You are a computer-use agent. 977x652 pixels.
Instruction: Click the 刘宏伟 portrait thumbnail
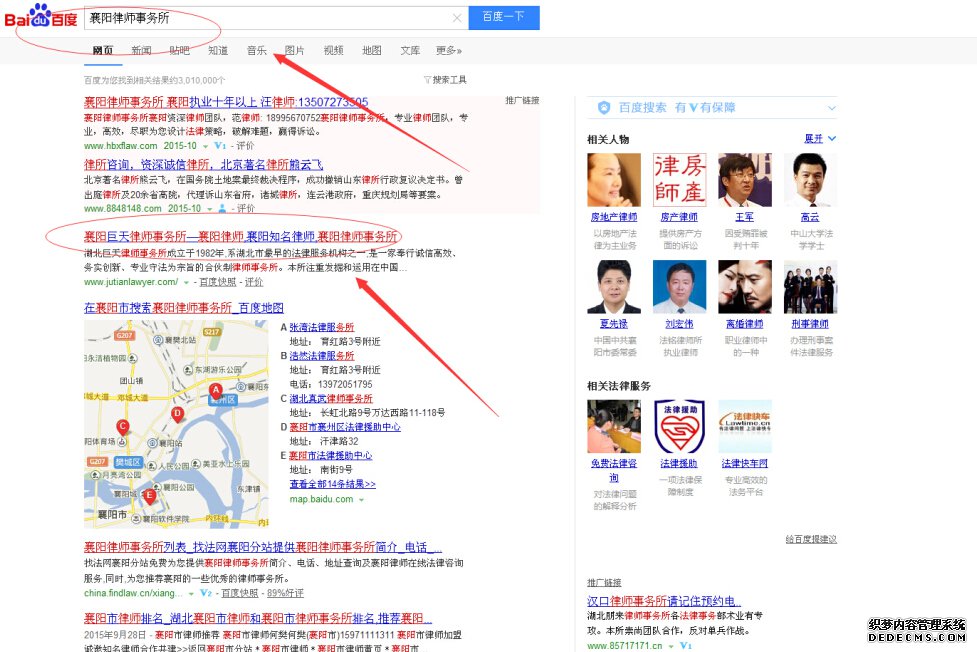point(679,287)
